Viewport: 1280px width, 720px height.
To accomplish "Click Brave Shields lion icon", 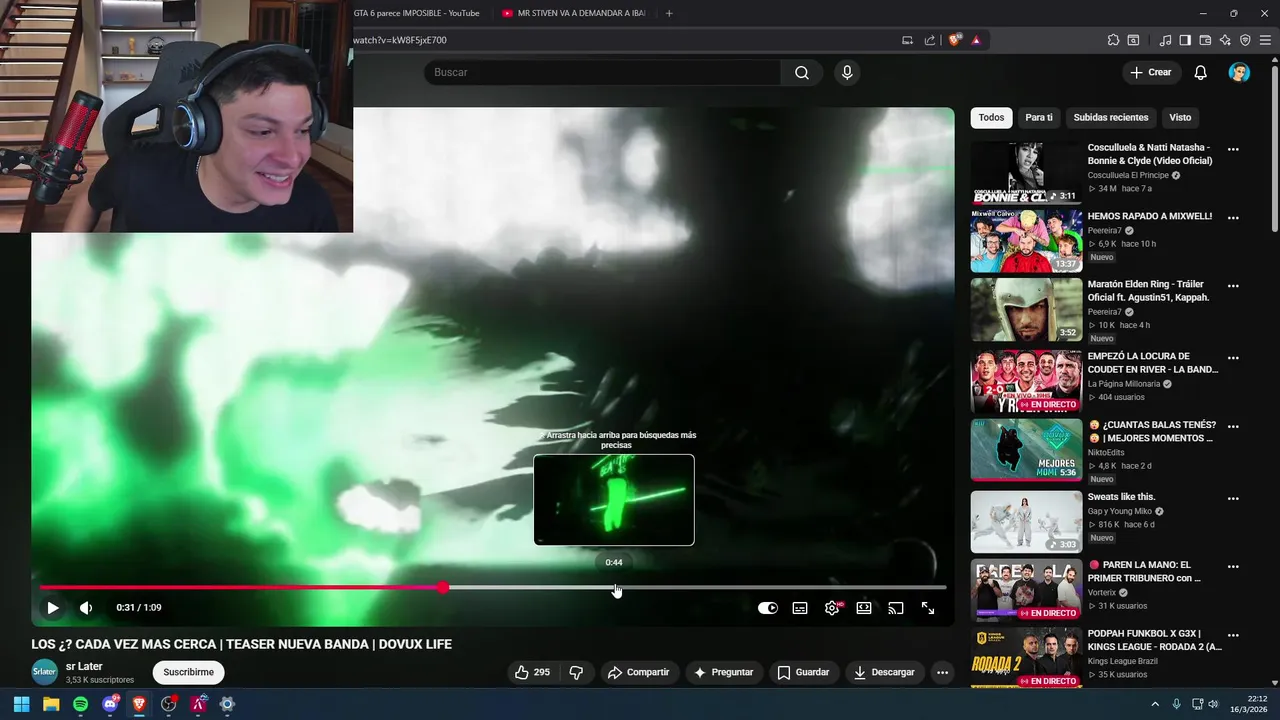I will click(955, 40).
